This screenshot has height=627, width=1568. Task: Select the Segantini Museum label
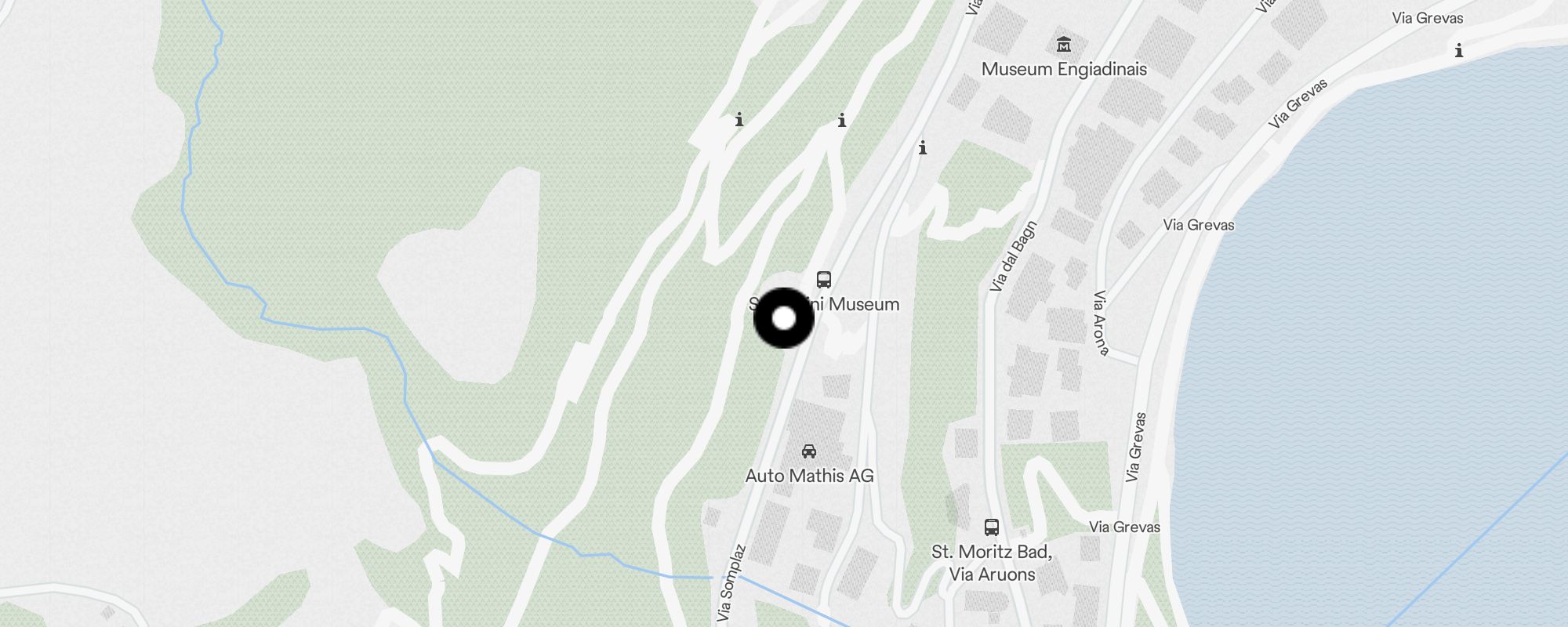pos(824,304)
